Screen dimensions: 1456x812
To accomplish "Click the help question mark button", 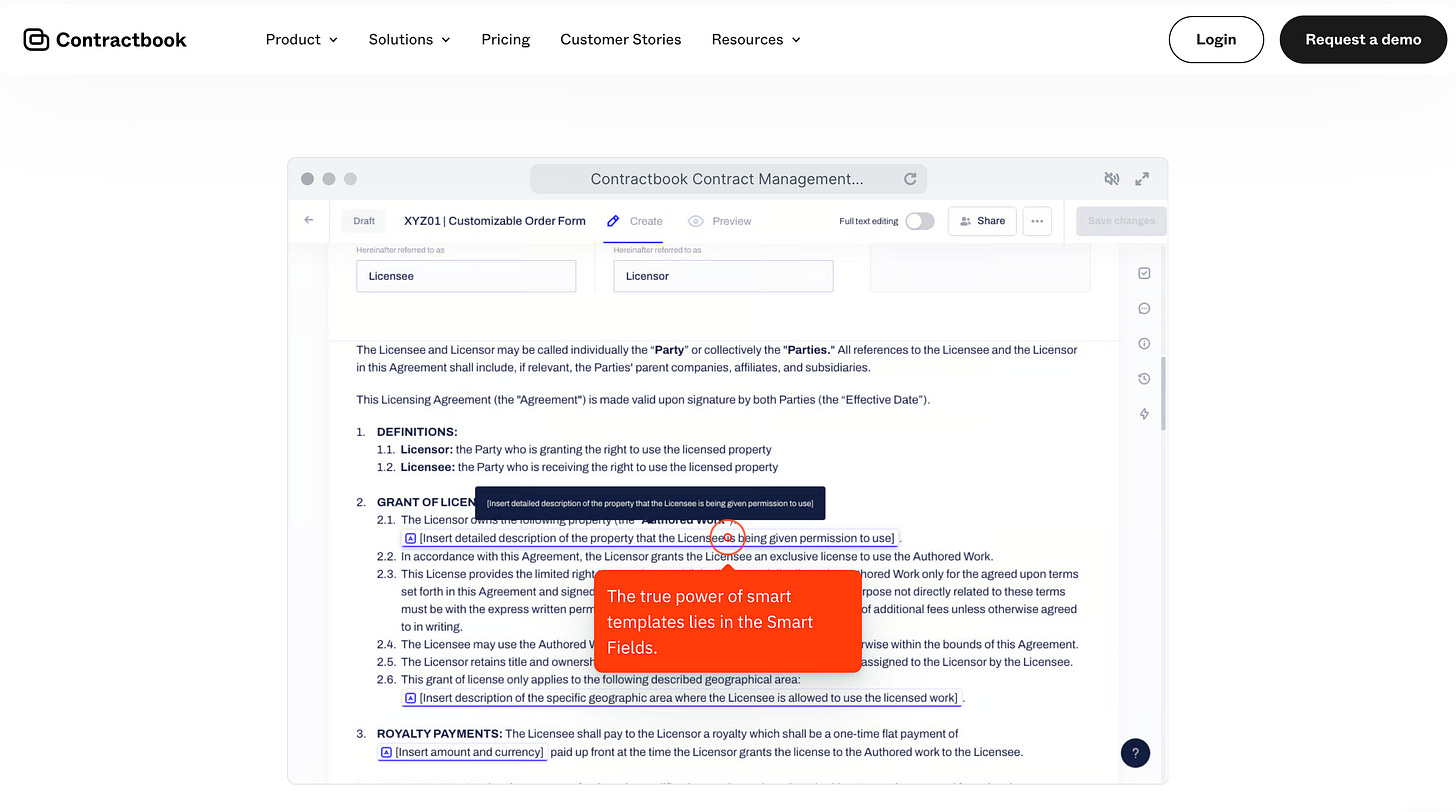I will coord(1135,753).
